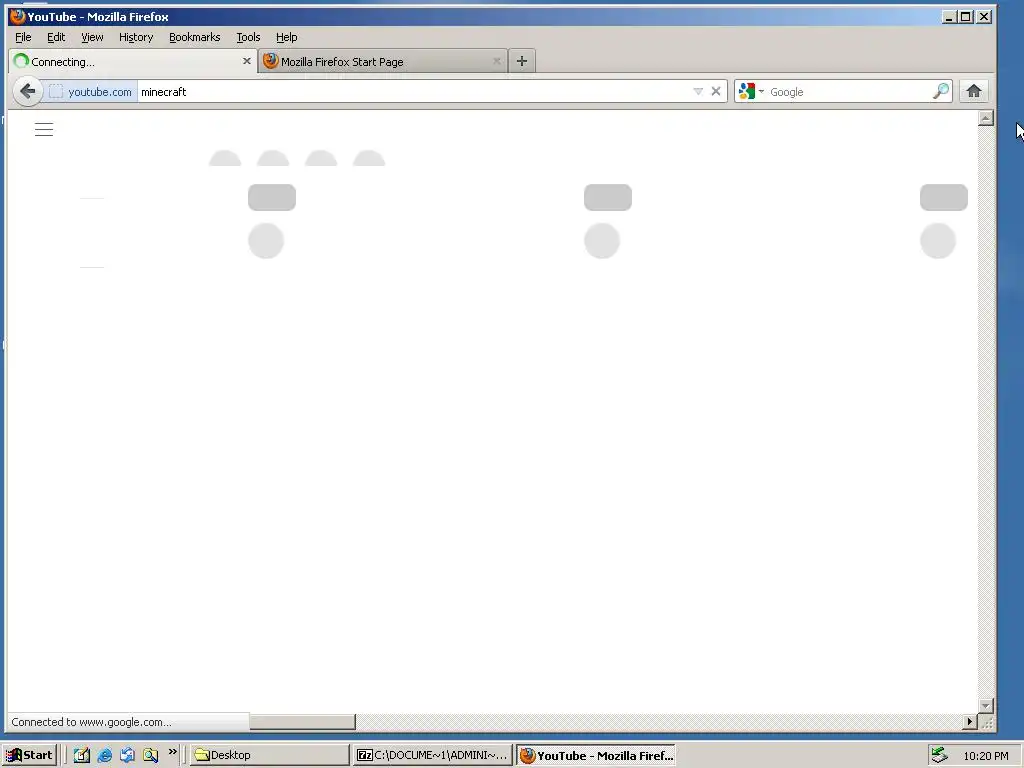Viewport: 1024px width, 768px height.
Task: Open a new tab with the plus button
Action: [x=522, y=61]
